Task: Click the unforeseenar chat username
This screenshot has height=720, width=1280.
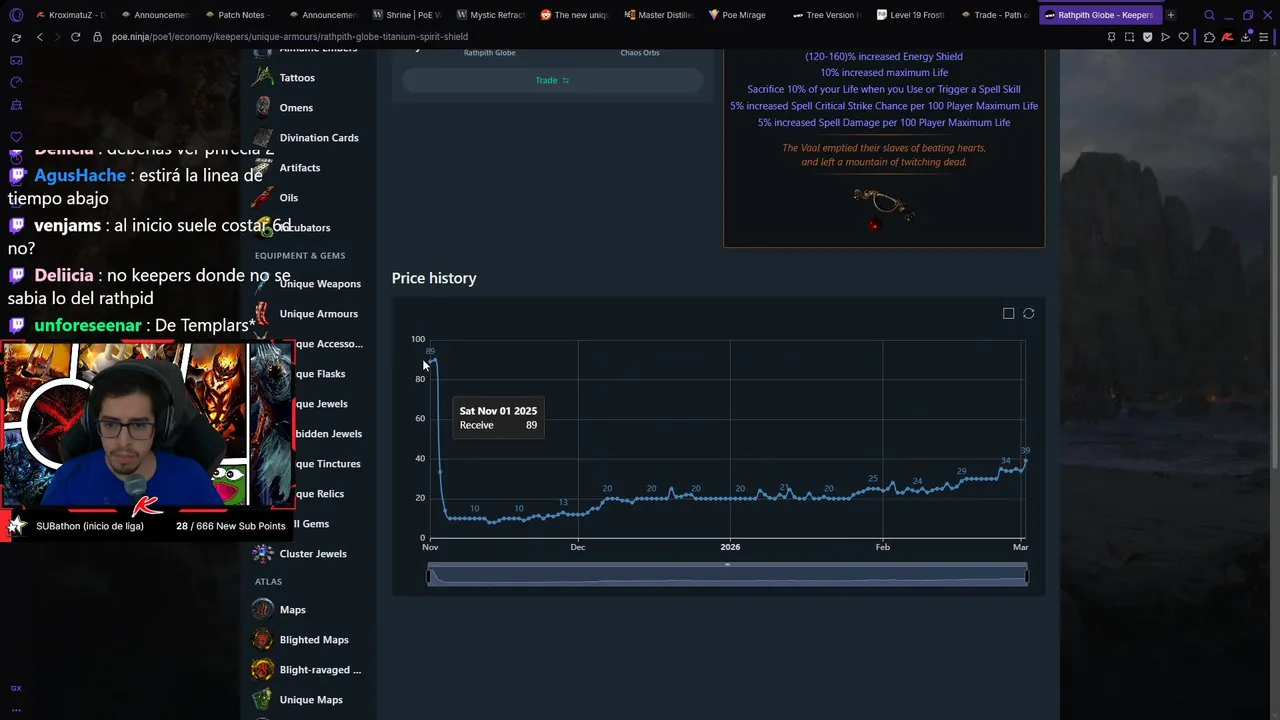Action: point(88,325)
